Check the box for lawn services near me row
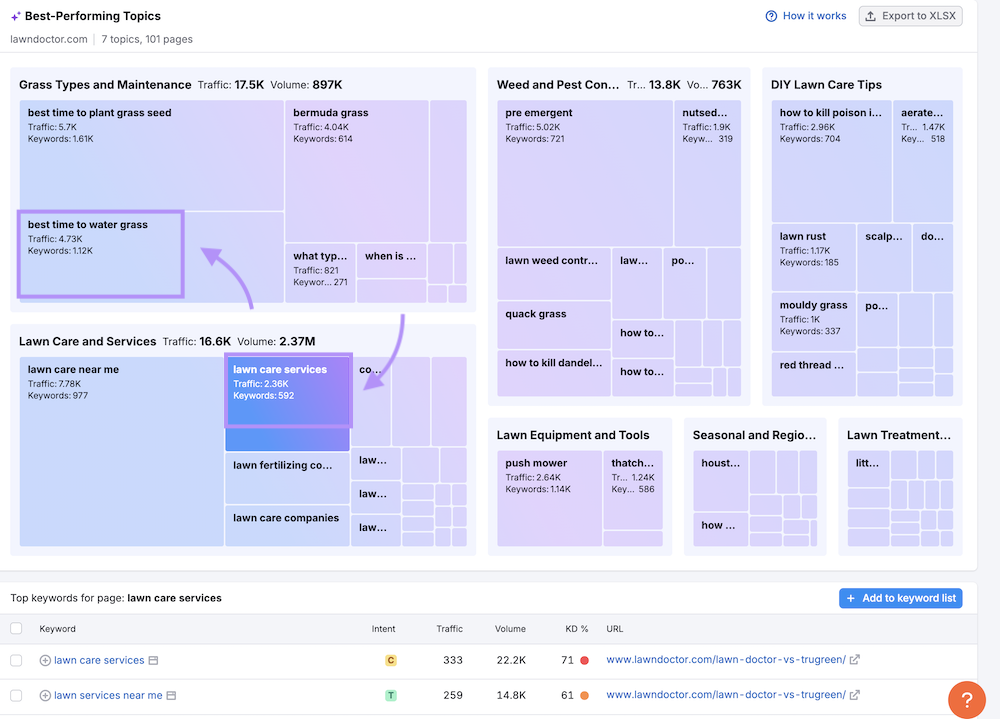 click(x=16, y=696)
